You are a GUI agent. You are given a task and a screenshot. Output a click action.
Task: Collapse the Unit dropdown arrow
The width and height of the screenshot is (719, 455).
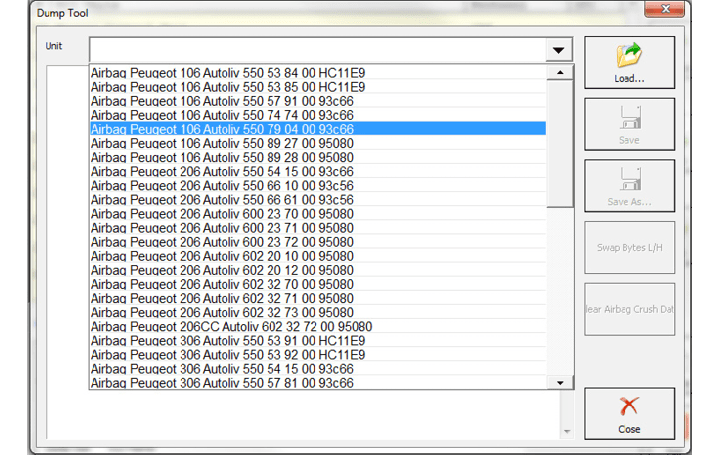point(558,51)
